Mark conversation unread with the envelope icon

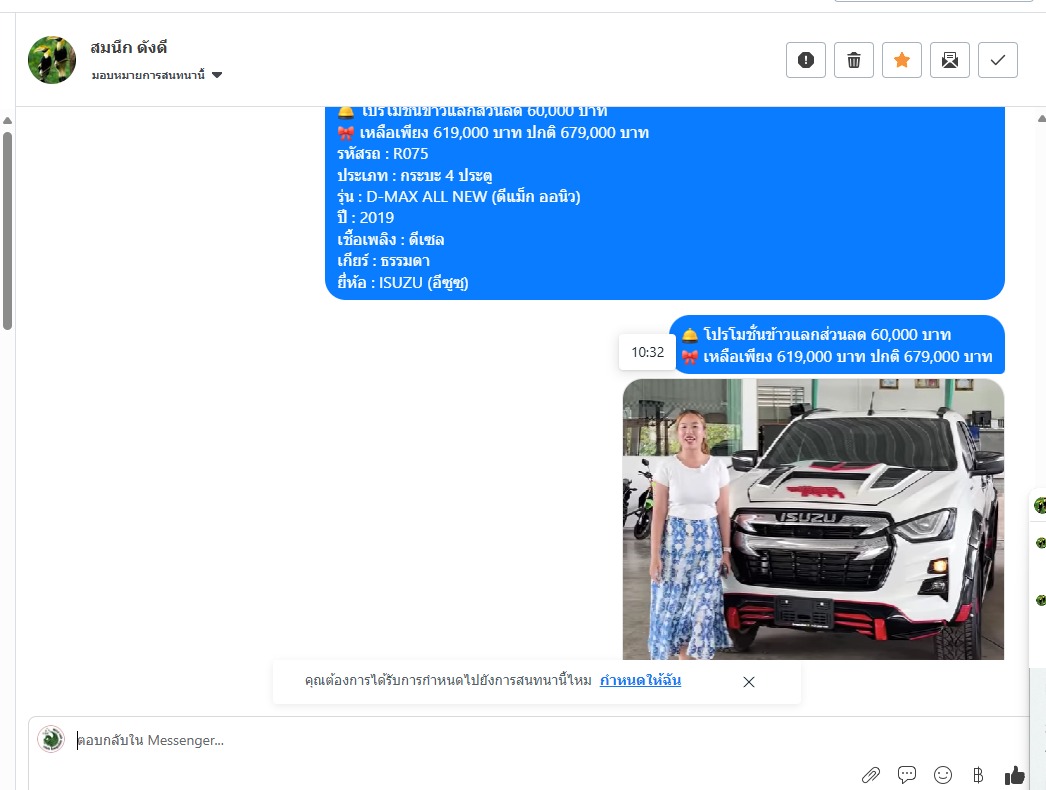click(x=950, y=60)
